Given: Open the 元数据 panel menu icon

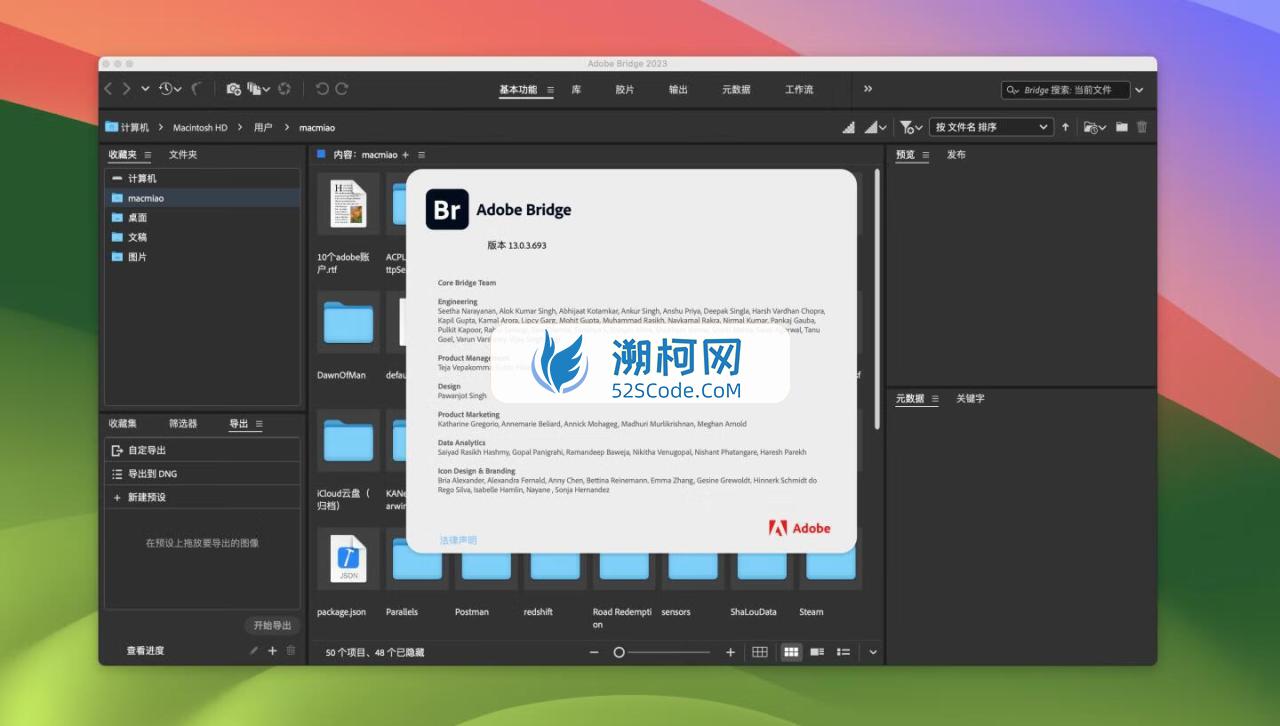Looking at the screenshot, I should tap(935, 399).
